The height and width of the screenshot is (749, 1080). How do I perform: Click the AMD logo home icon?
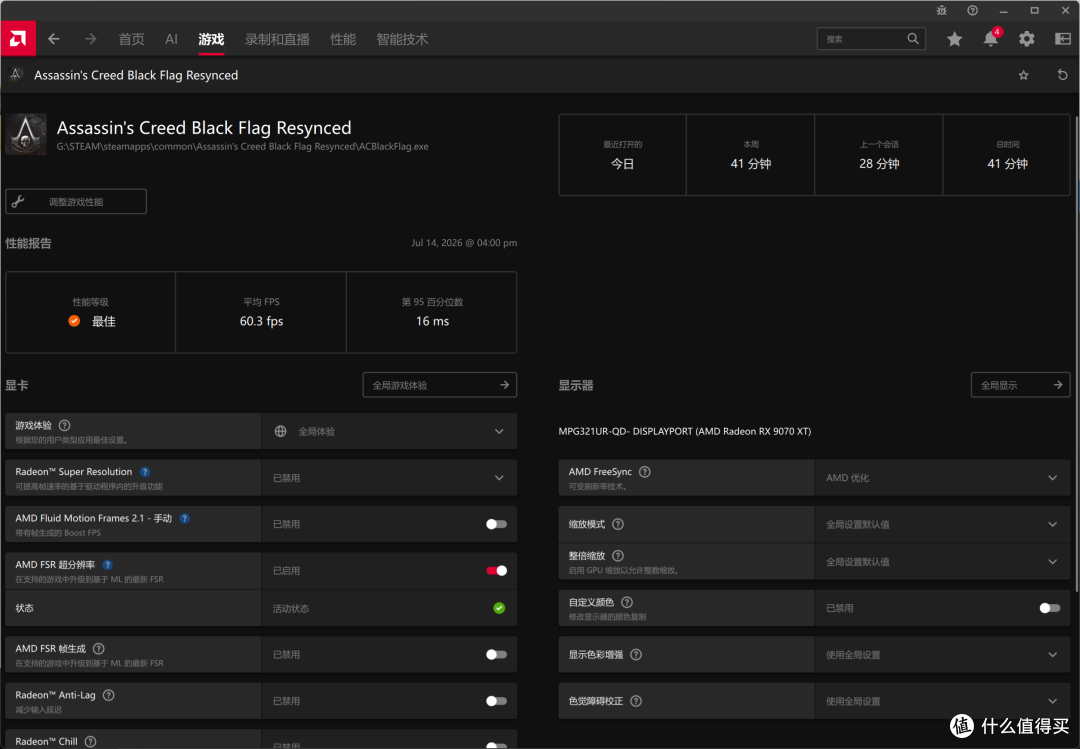coord(18,39)
